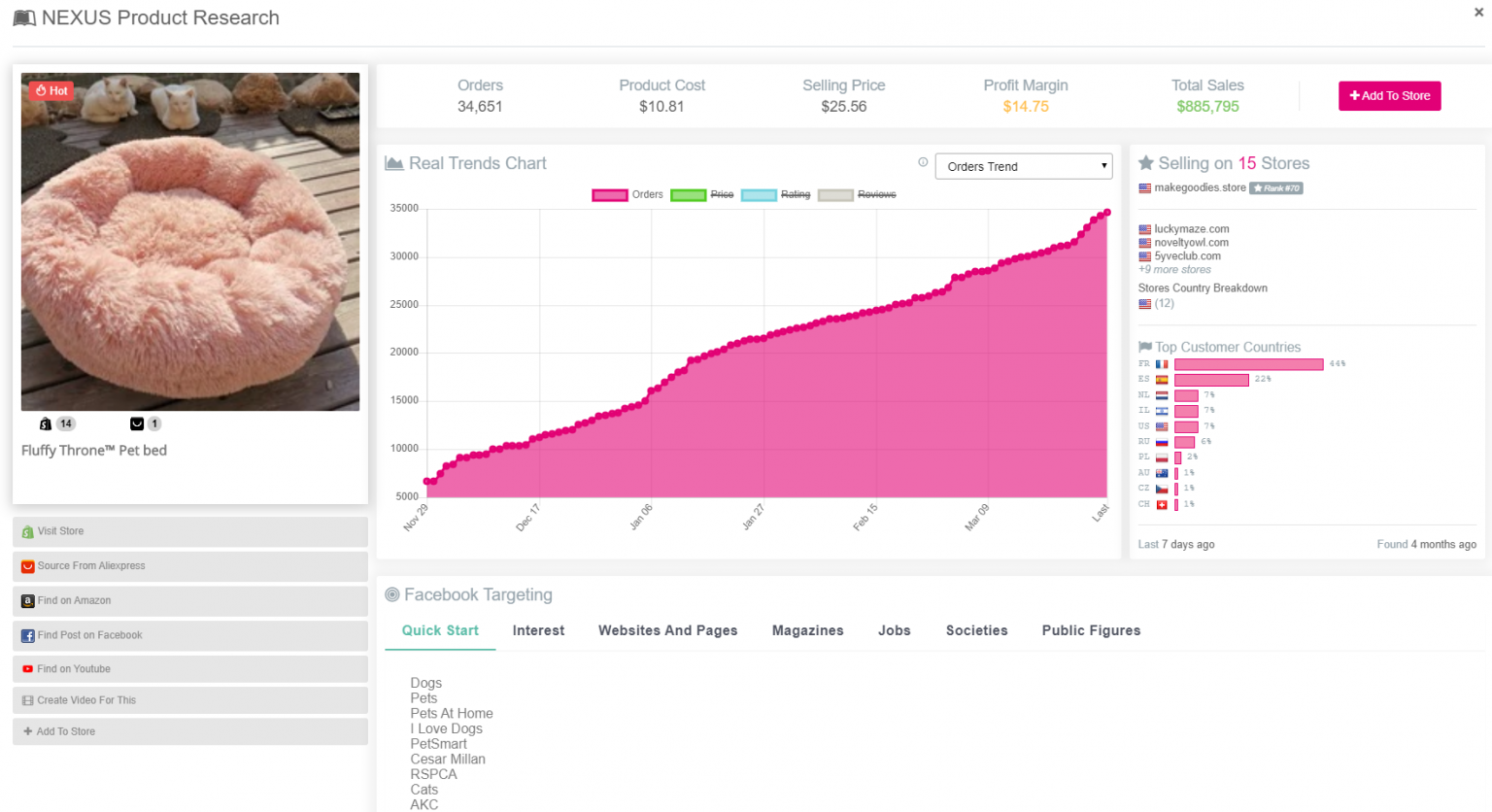1492x812 pixels.
Task: Switch to the Interest tab
Action: click(538, 630)
